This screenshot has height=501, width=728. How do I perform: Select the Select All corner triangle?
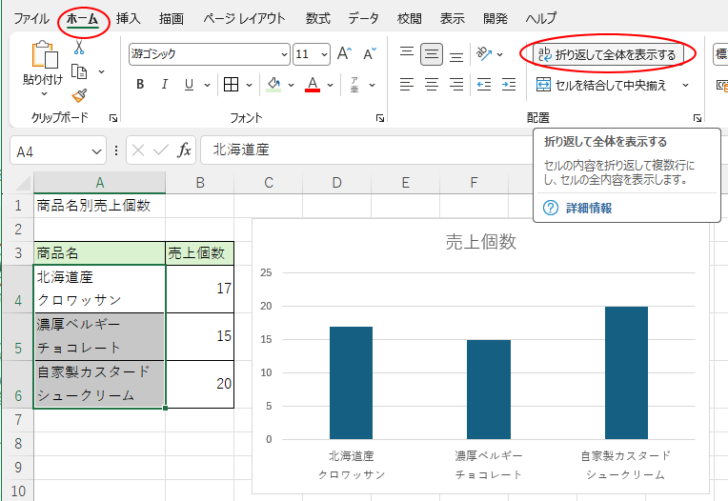[23, 184]
